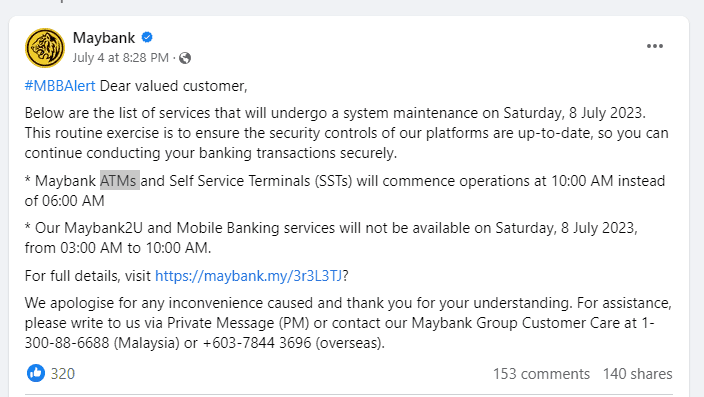Click the July 4 at 8:28 PM timestamp
The height and width of the screenshot is (397, 704).
coord(121,58)
